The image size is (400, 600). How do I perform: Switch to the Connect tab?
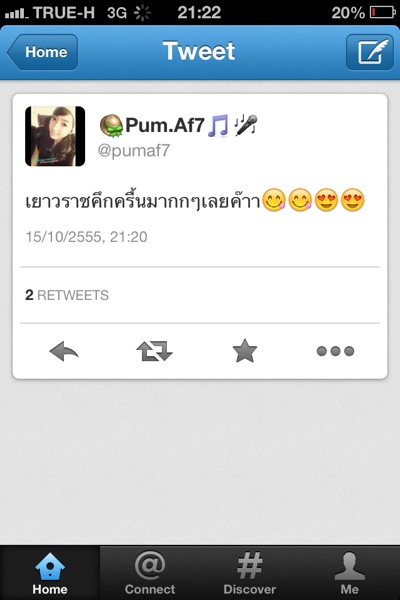point(150,573)
